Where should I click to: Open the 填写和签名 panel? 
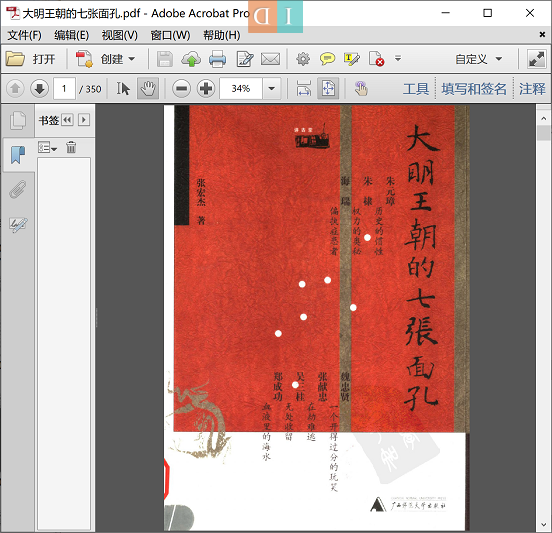click(x=474, y=89)
